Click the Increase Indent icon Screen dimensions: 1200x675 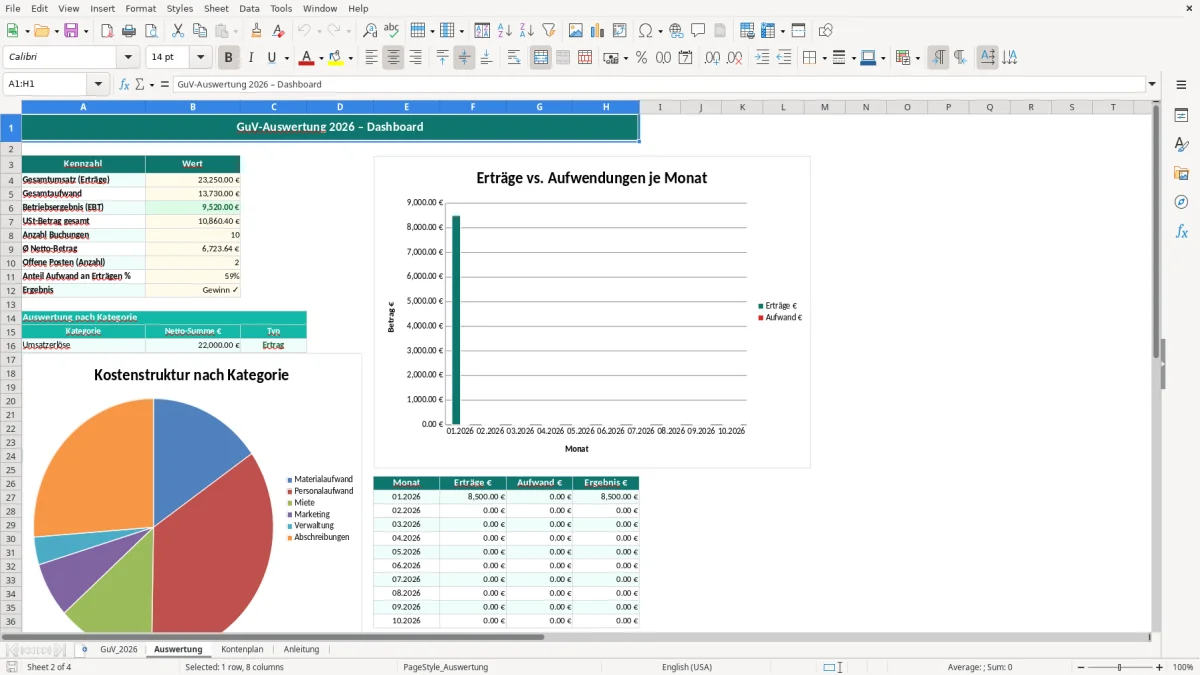point(762,58)
